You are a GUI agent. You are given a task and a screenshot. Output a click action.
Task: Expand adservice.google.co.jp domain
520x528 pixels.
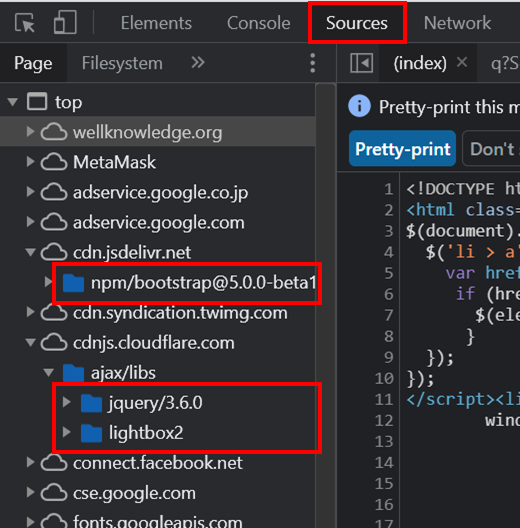click(x=30, y=192)
